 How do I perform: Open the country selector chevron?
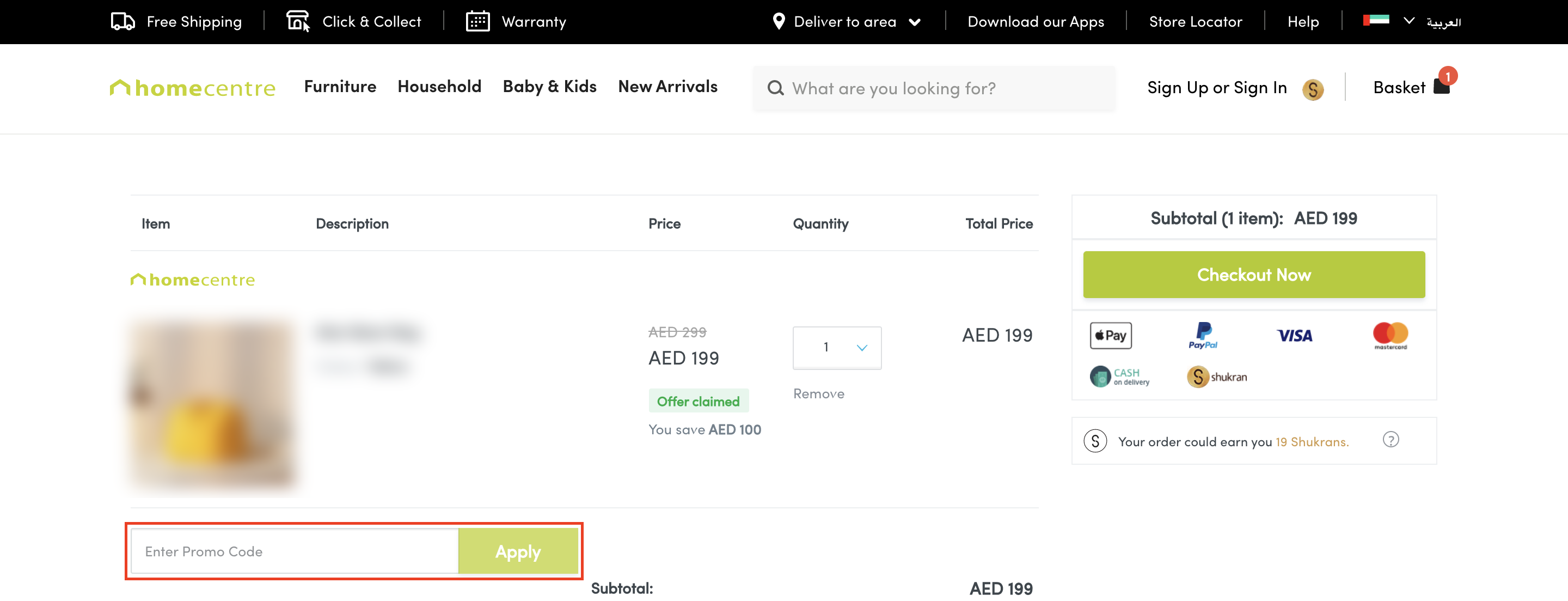pyautogui.click(x=1408, y=21)
